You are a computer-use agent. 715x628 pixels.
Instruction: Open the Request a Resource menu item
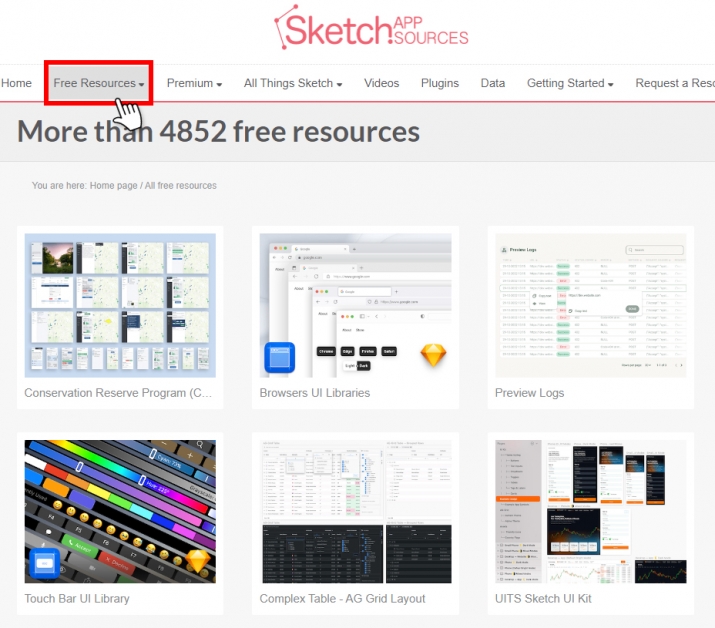(675, 83)
